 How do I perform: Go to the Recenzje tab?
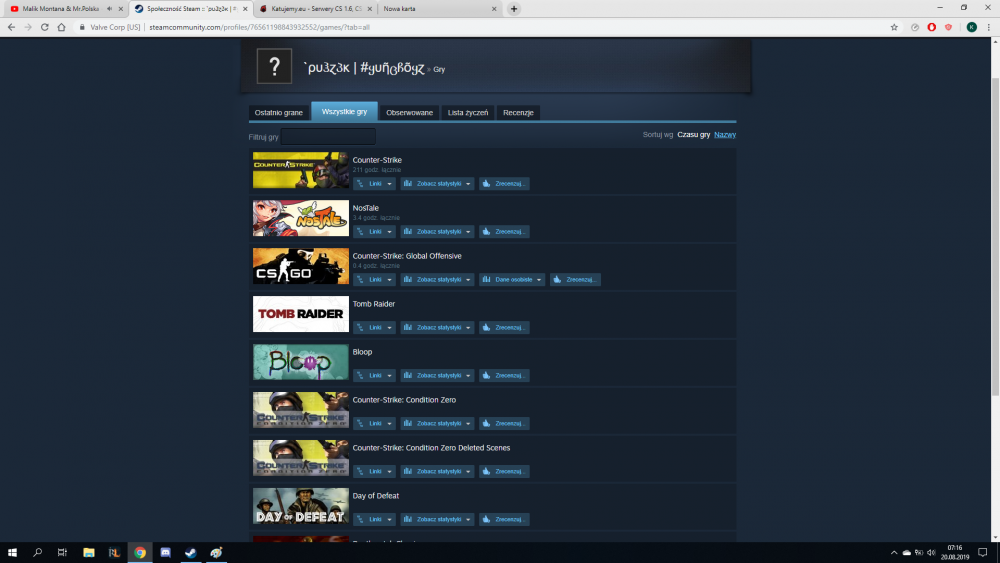click(518, 113)
